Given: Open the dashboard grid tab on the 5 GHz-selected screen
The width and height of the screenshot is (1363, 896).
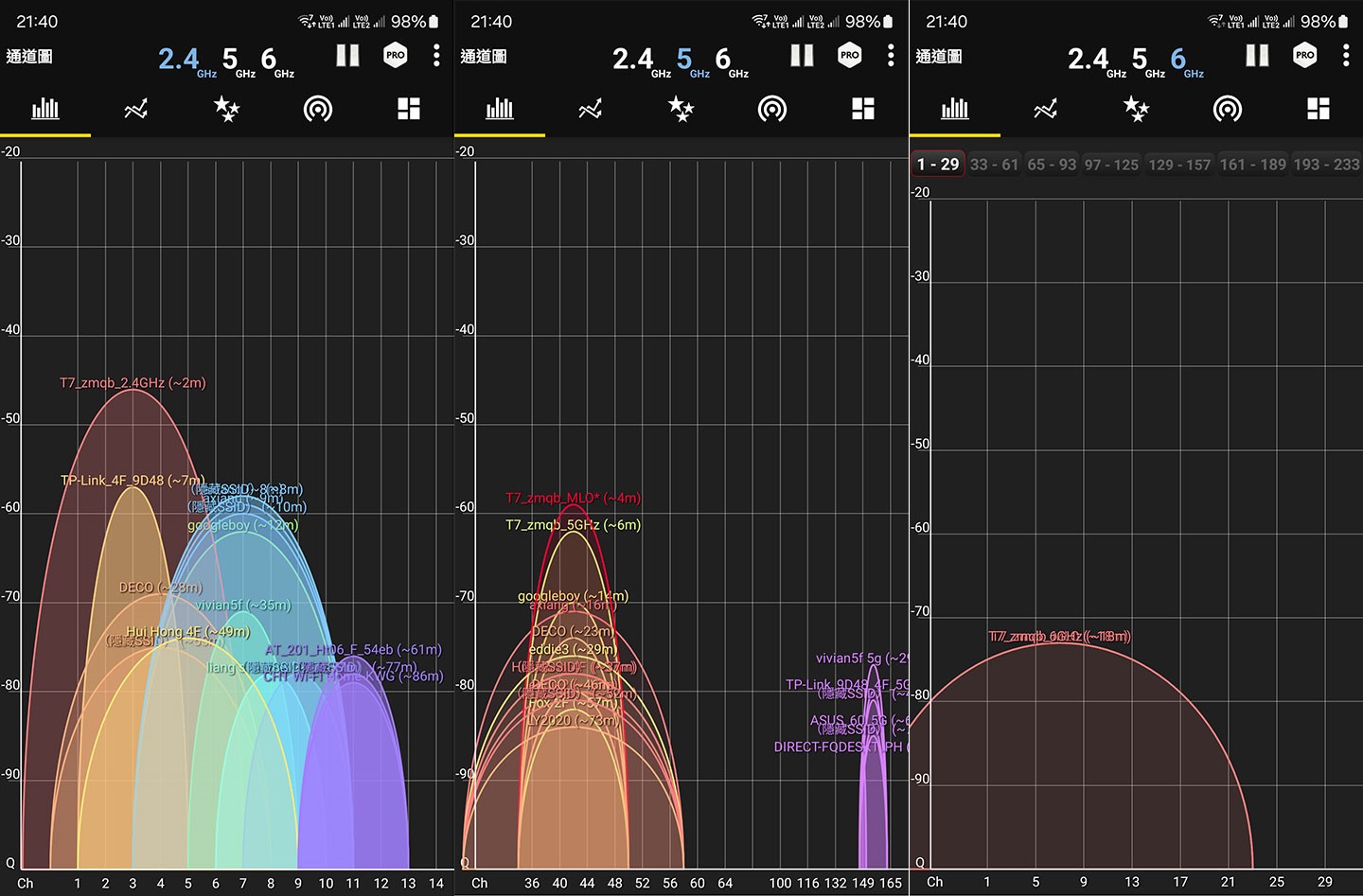Looking at the screenshot, I should pos(863,109).
